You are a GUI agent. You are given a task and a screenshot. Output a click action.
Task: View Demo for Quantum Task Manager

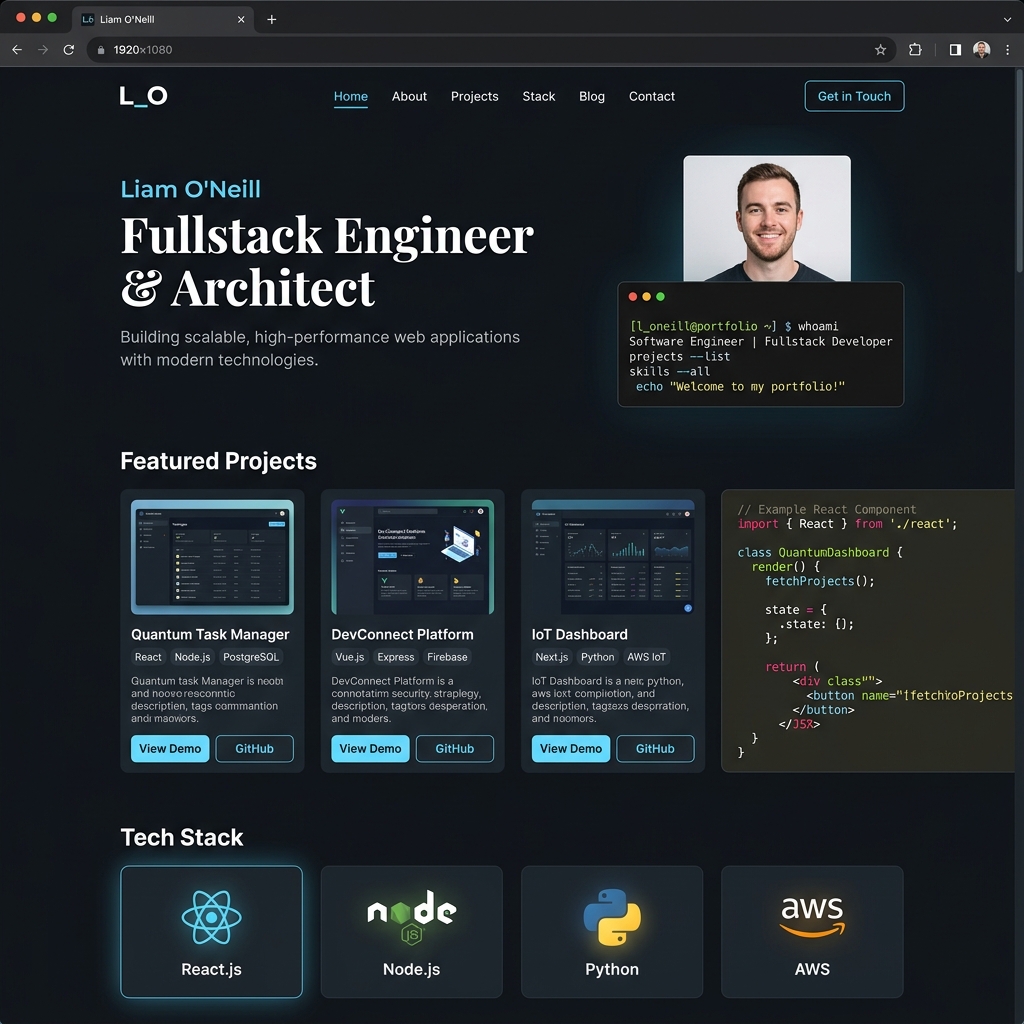click(x=170, y=748)
